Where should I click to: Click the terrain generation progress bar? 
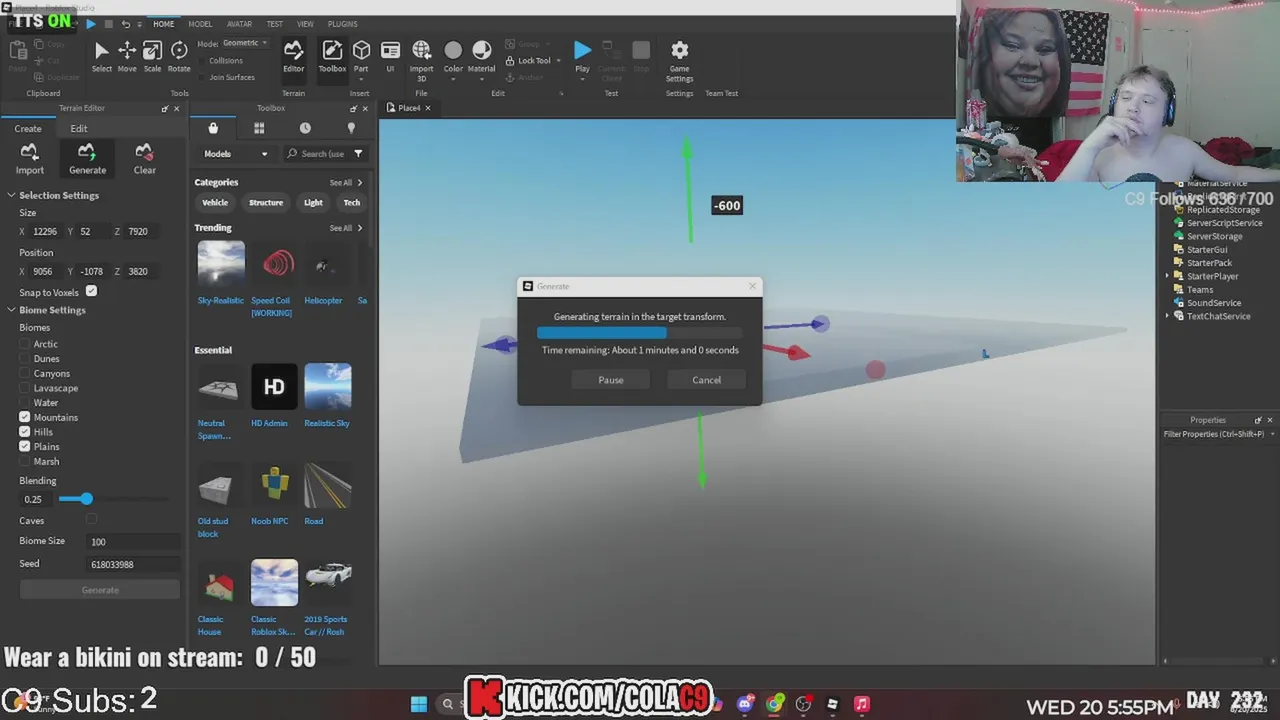pos(640,333)
